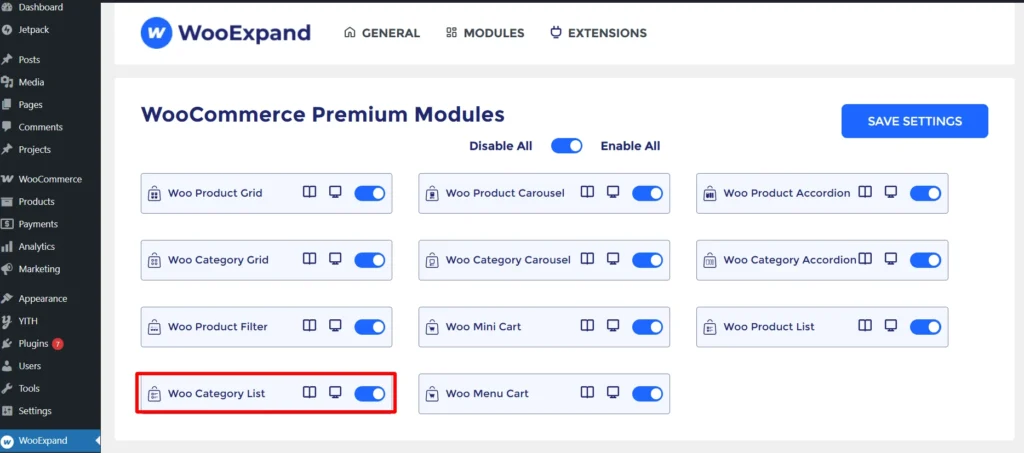The width and height of the screenshot is (1024, 453).
Task: Click the Woo Menu Cart module icon
Action: (432, 394)
